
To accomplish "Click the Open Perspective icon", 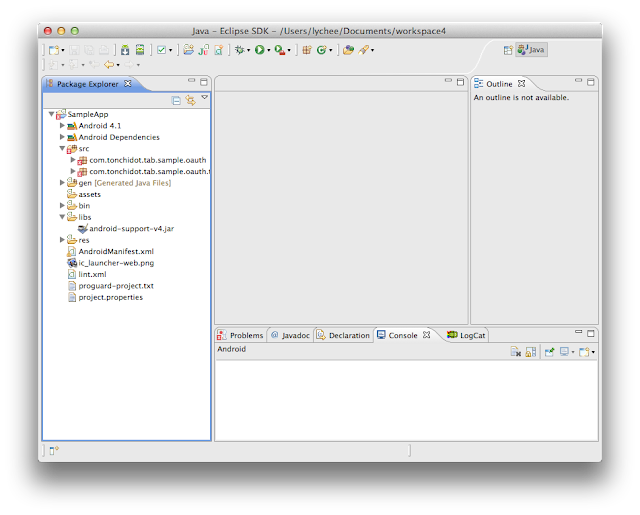I will pyautogui.click(x=508, y=50).
